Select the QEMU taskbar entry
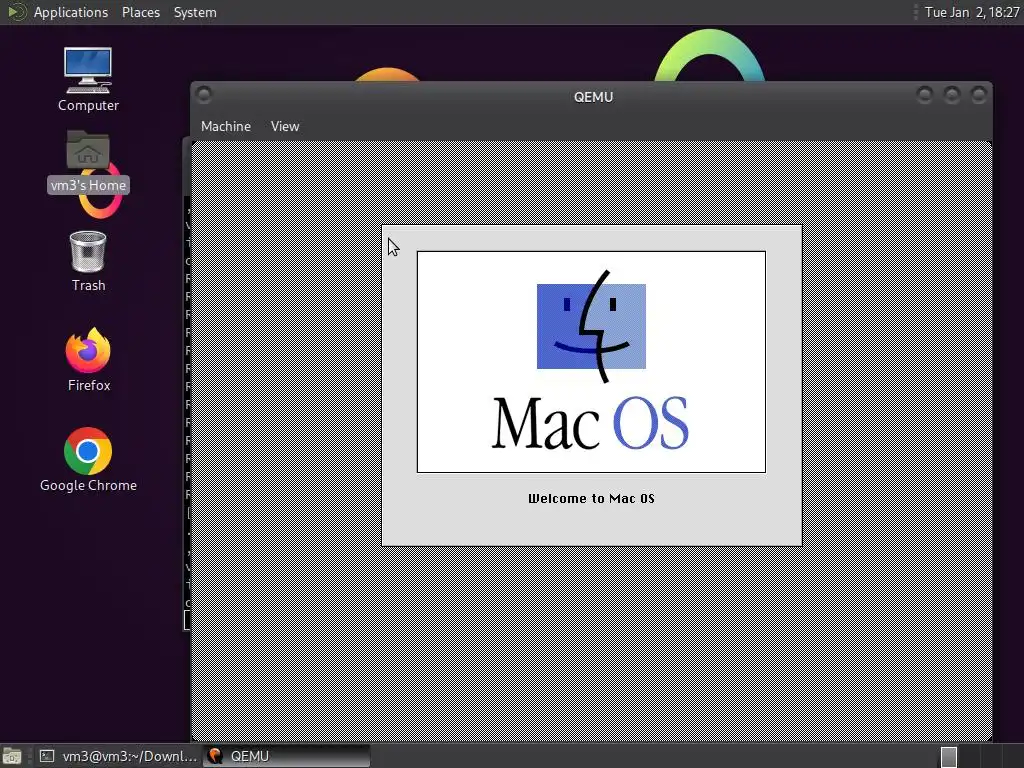This screenshot has height=768, width=1024. pos(287,756)
